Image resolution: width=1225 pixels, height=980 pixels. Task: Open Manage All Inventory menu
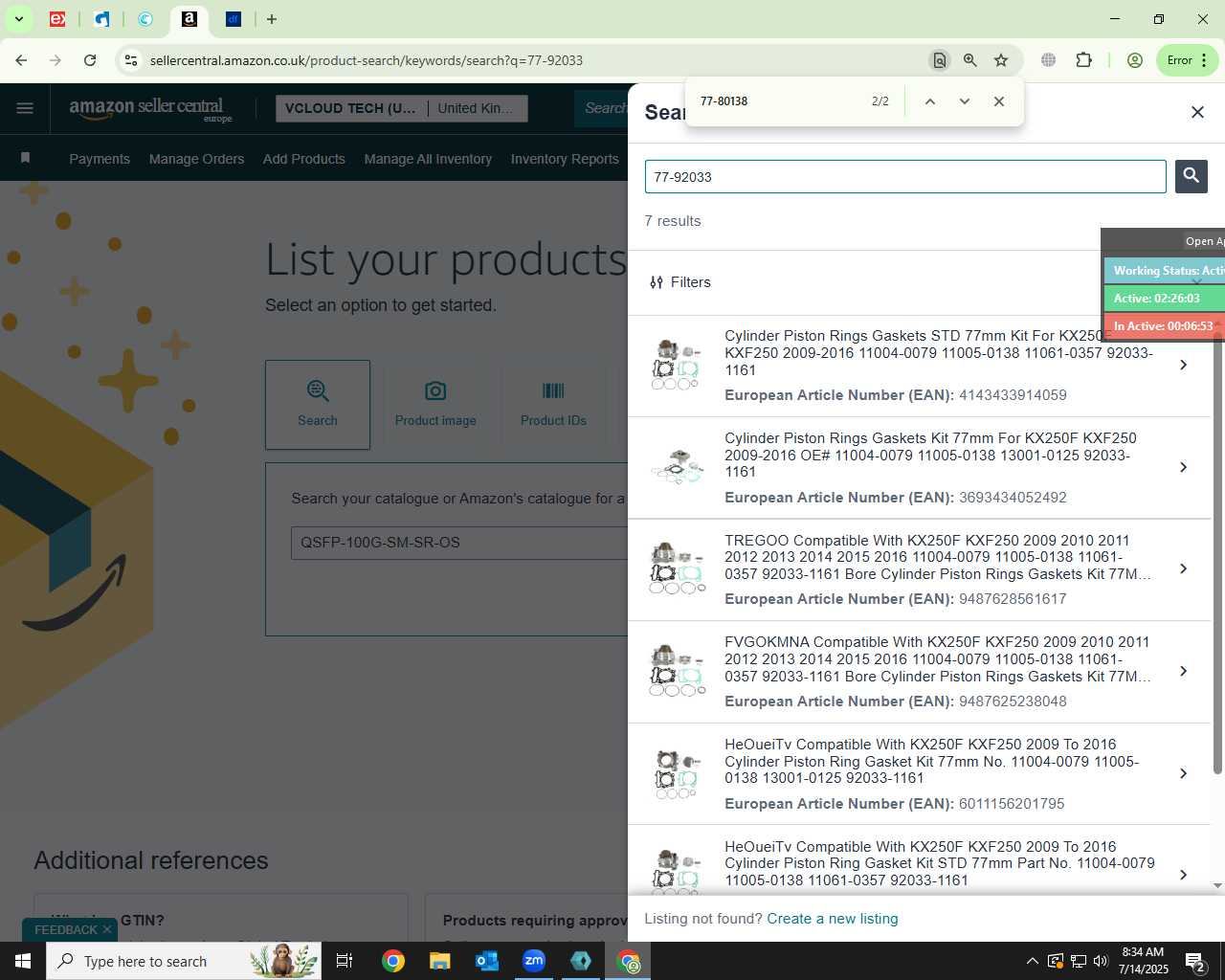point(428,159)
